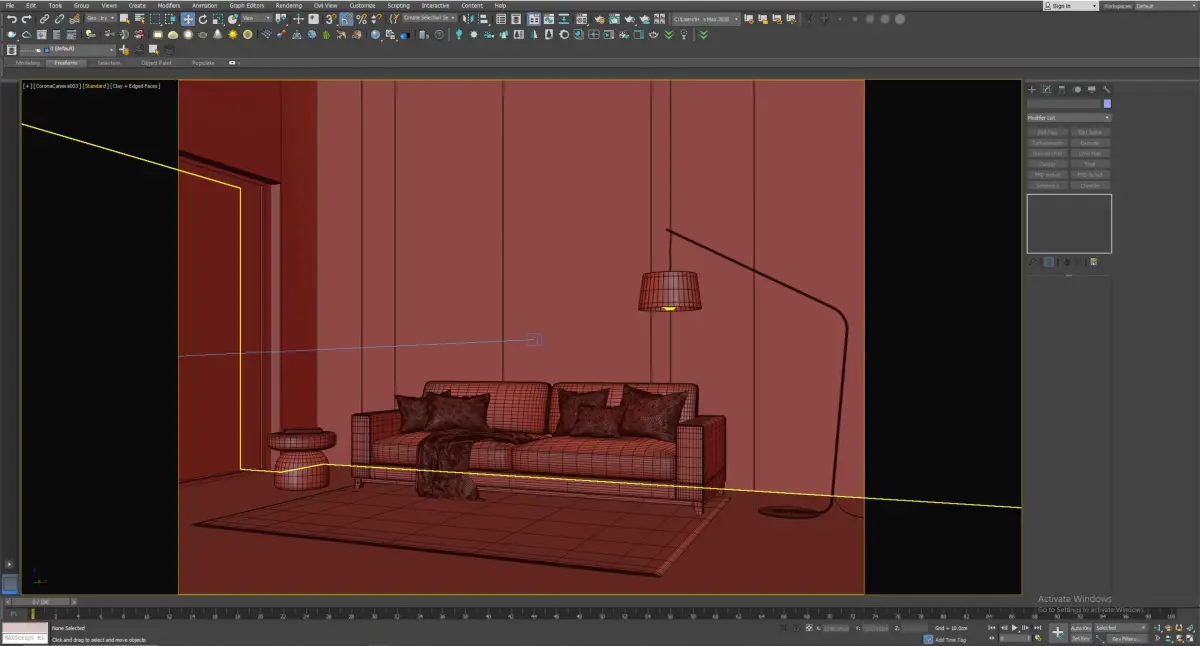Open the File menu
This screenshot has height=646, width=1200.
pos(10,5)
